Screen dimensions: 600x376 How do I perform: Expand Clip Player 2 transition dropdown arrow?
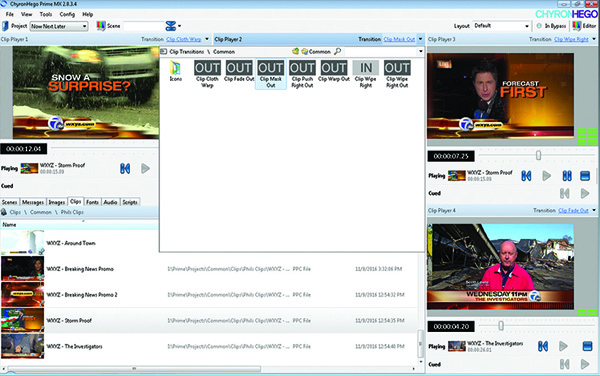421,39
